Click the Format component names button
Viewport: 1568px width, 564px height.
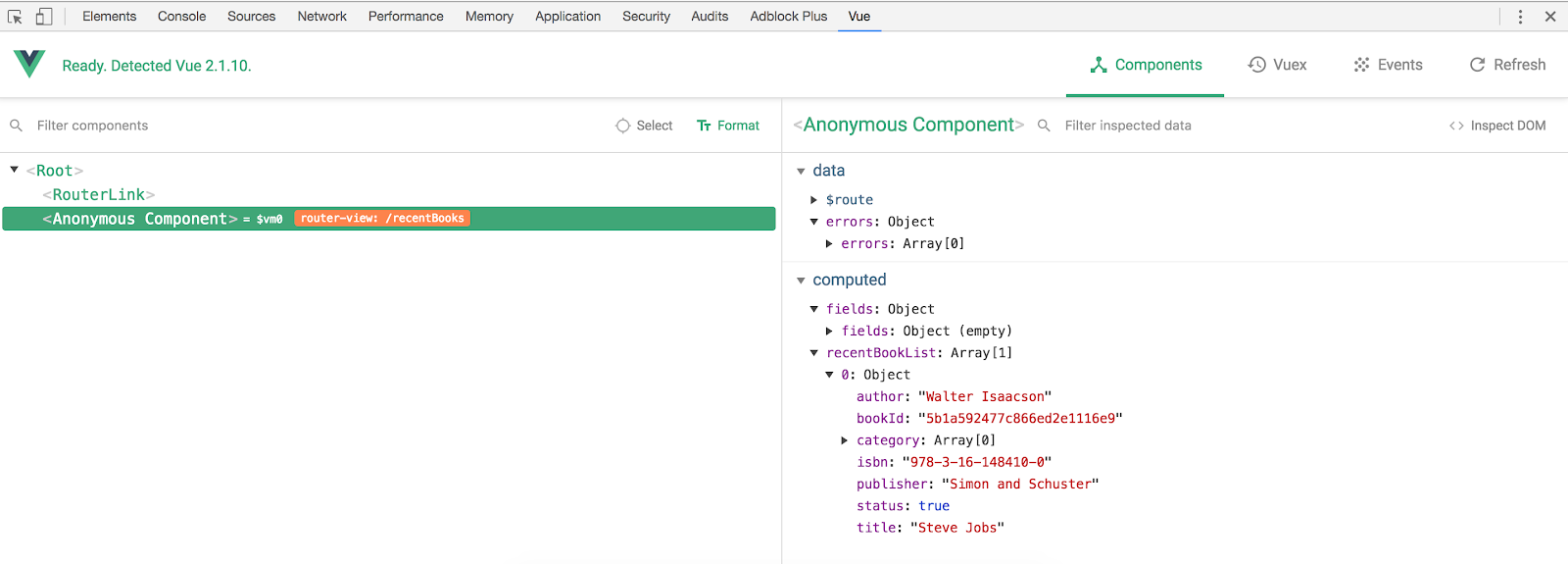tap(728, 126)
